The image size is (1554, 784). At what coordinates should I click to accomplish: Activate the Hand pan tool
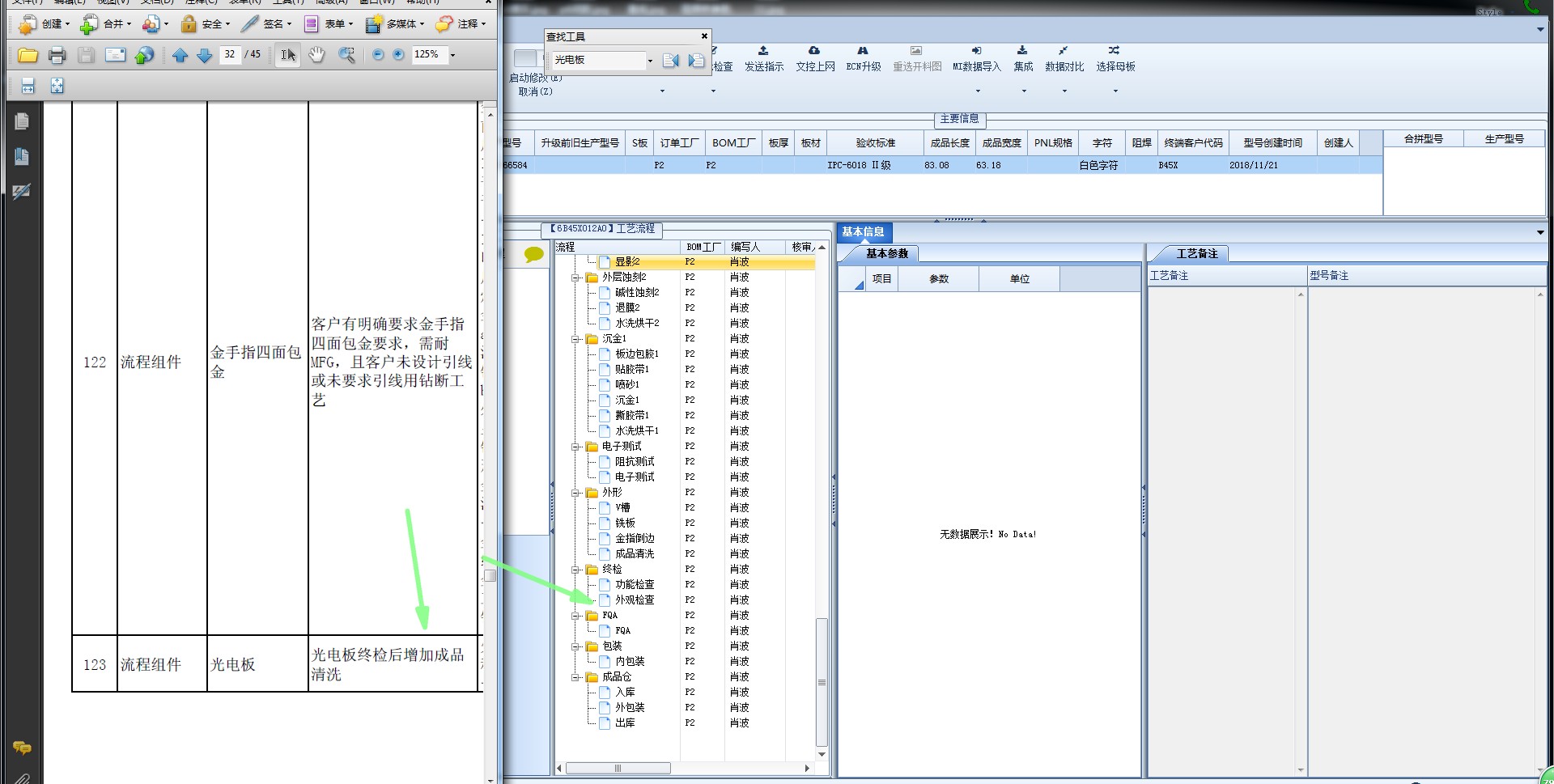click(x=316, y=55)
